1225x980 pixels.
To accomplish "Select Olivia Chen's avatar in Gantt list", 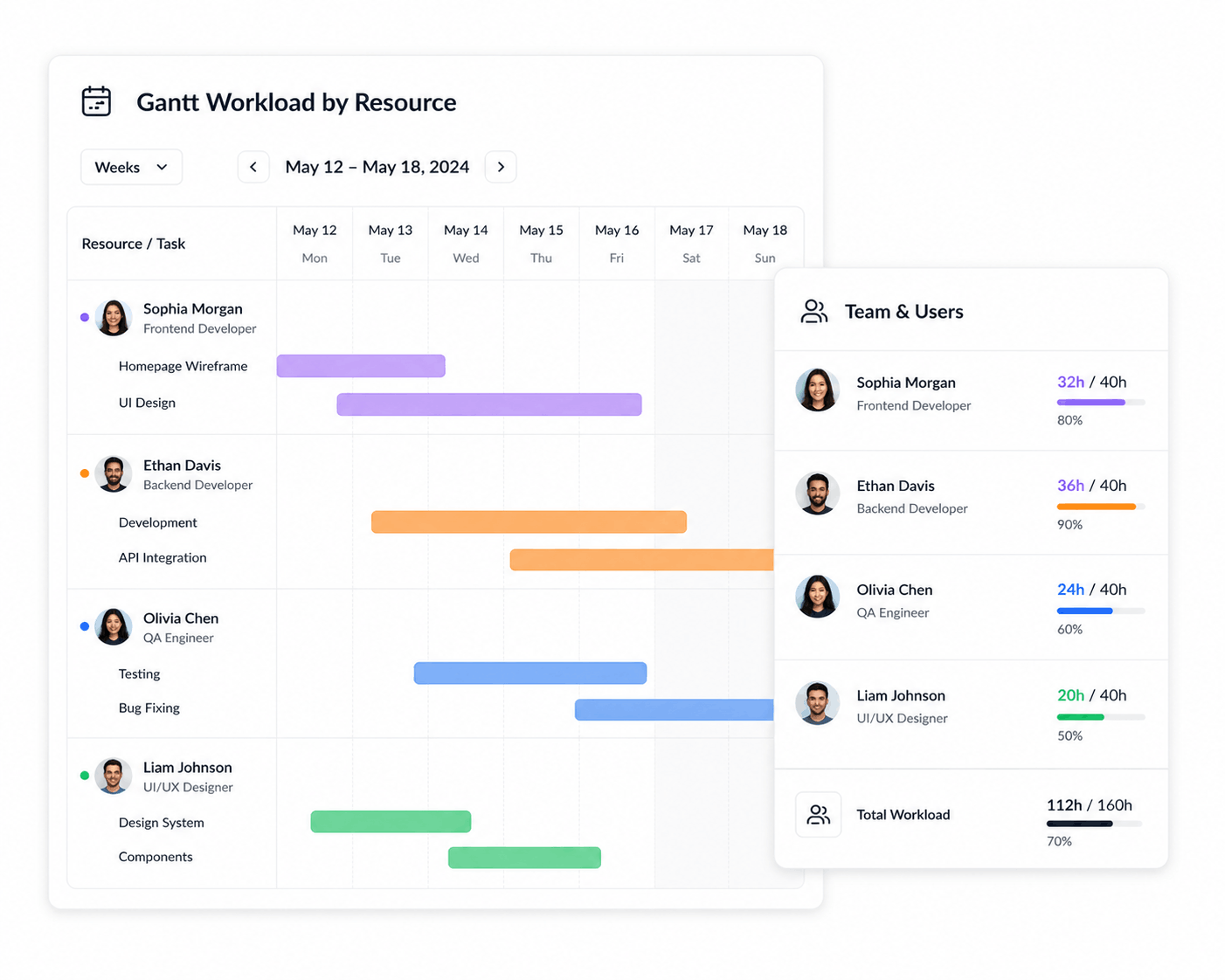I will (114, 627).
